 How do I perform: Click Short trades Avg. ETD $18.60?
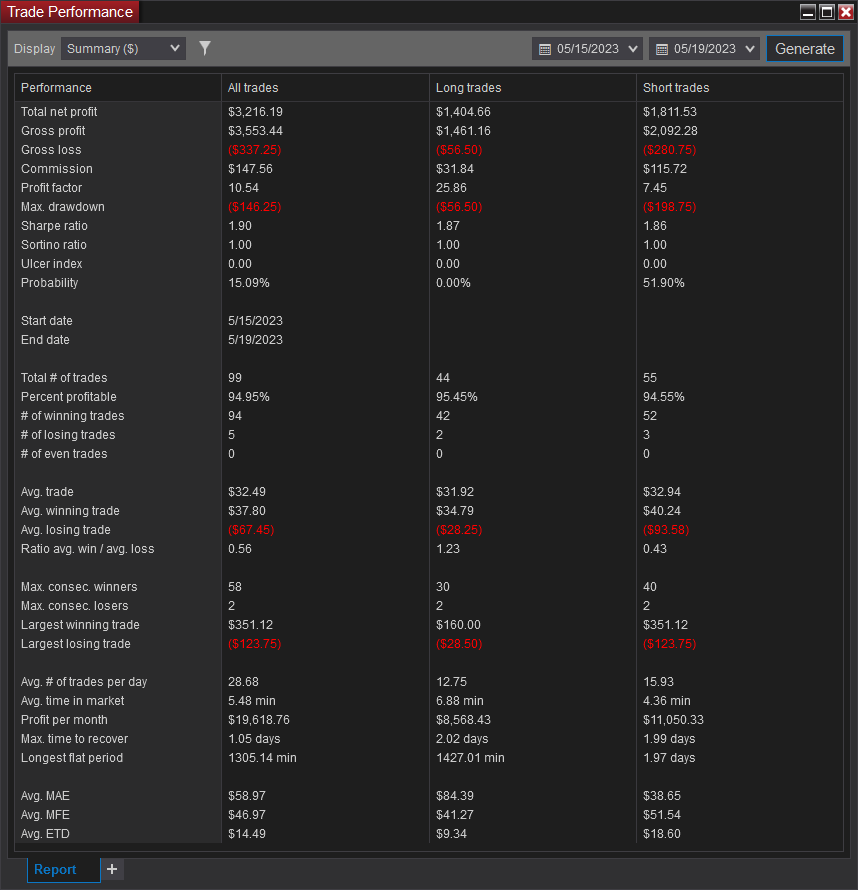coord(662,834)
